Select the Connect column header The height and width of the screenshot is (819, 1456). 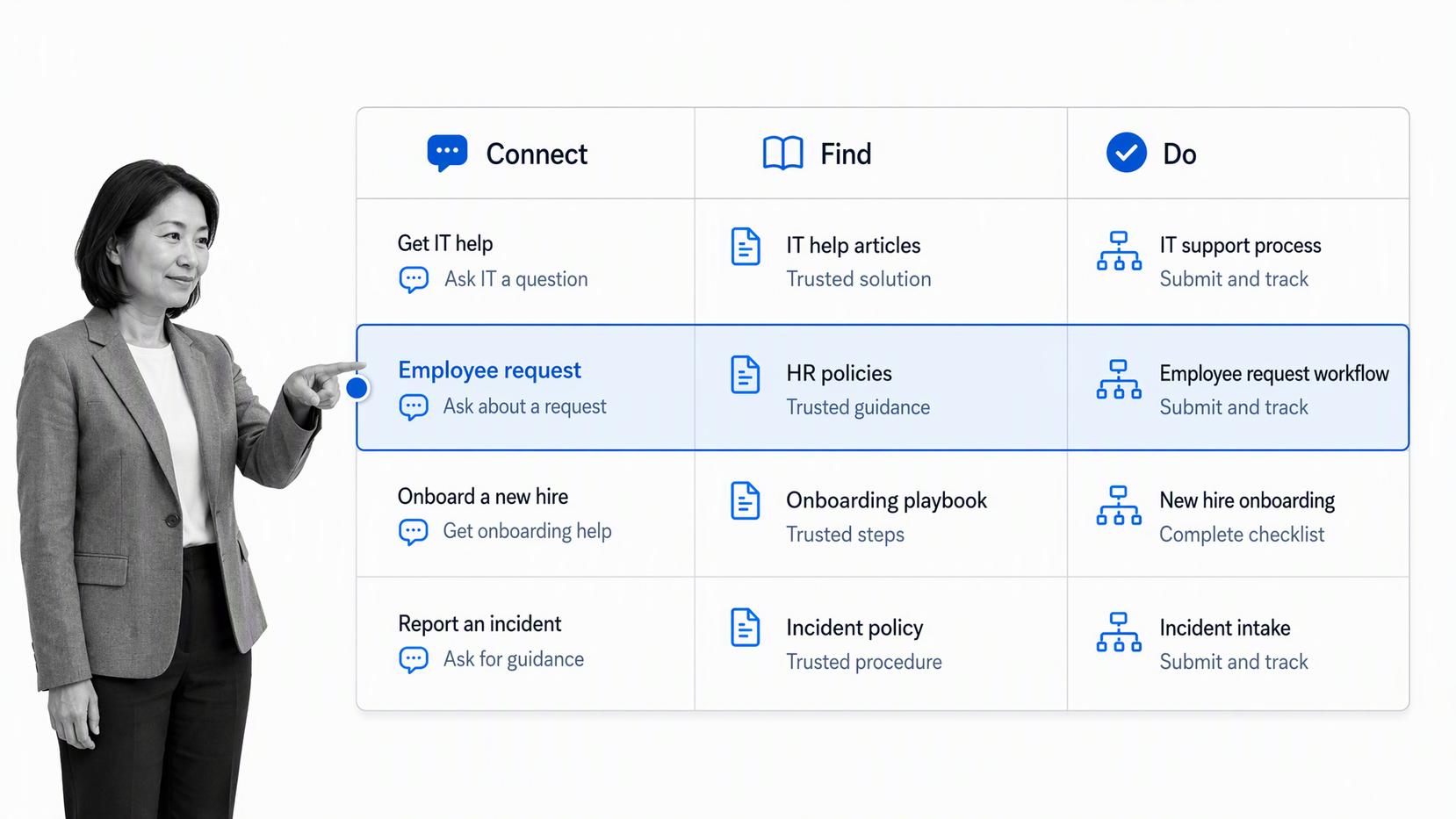pyautogui.click(x=525, y=154)
